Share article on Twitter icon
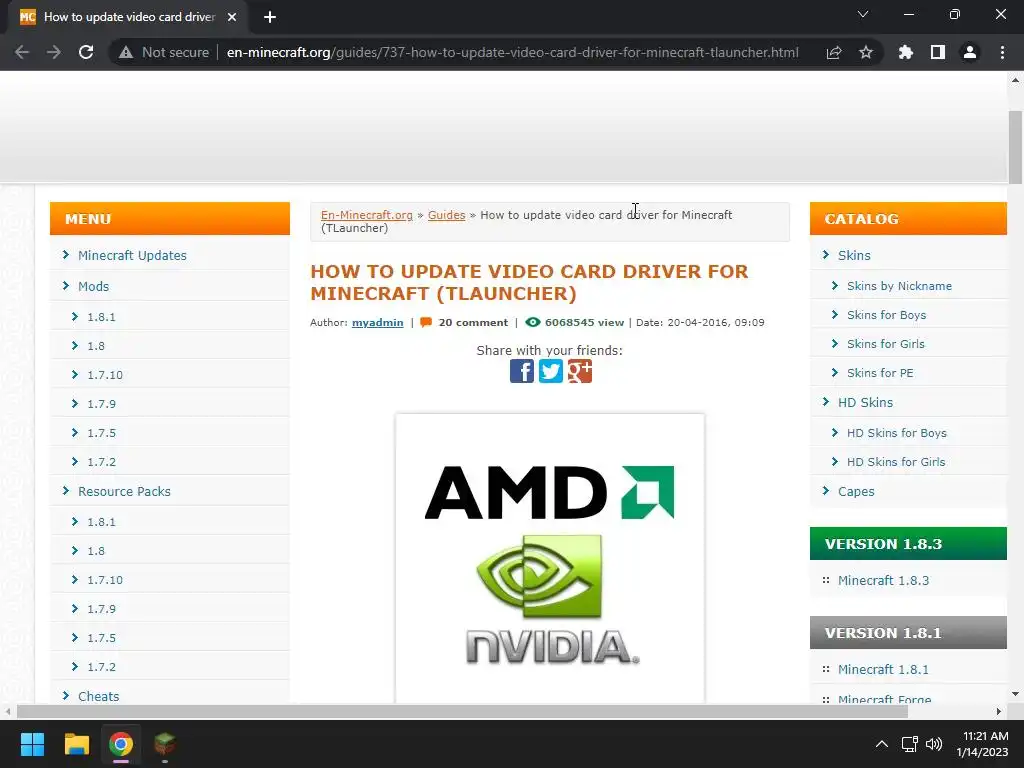Image resolution: width=1024 pixels, height=768 pixels. point(551,371)
